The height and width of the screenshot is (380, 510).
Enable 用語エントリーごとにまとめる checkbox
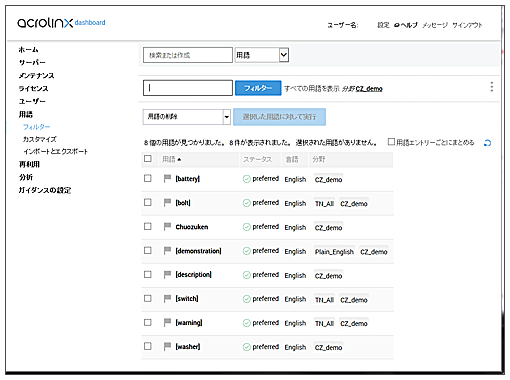pyautogui.click(x=391, y=142)
